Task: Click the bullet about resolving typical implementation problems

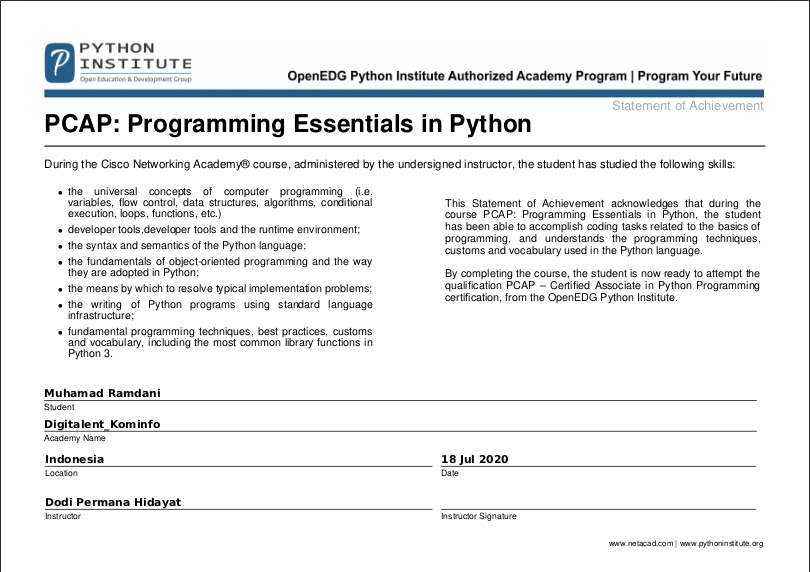Action: 220,288
